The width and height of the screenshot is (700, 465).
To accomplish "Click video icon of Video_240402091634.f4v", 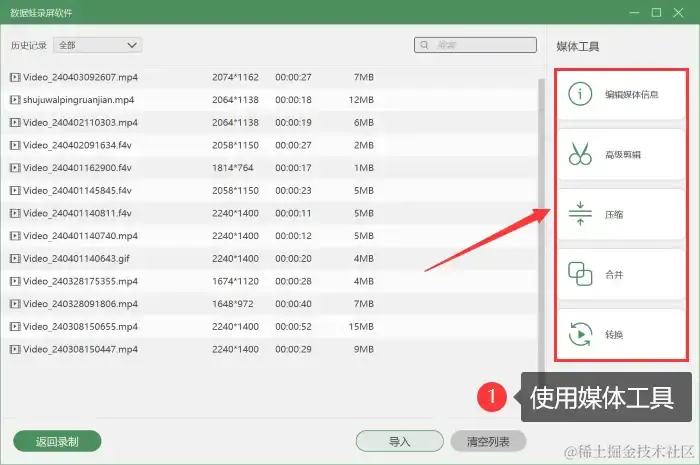I will coord(15,145).
